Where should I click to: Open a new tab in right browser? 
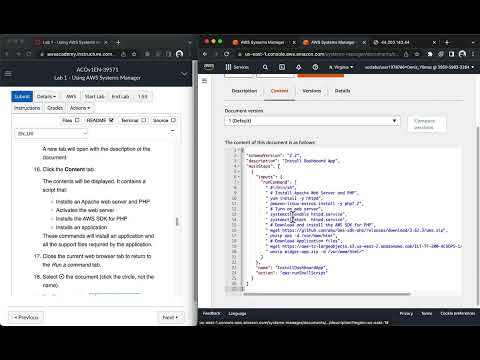coord(447,42)
